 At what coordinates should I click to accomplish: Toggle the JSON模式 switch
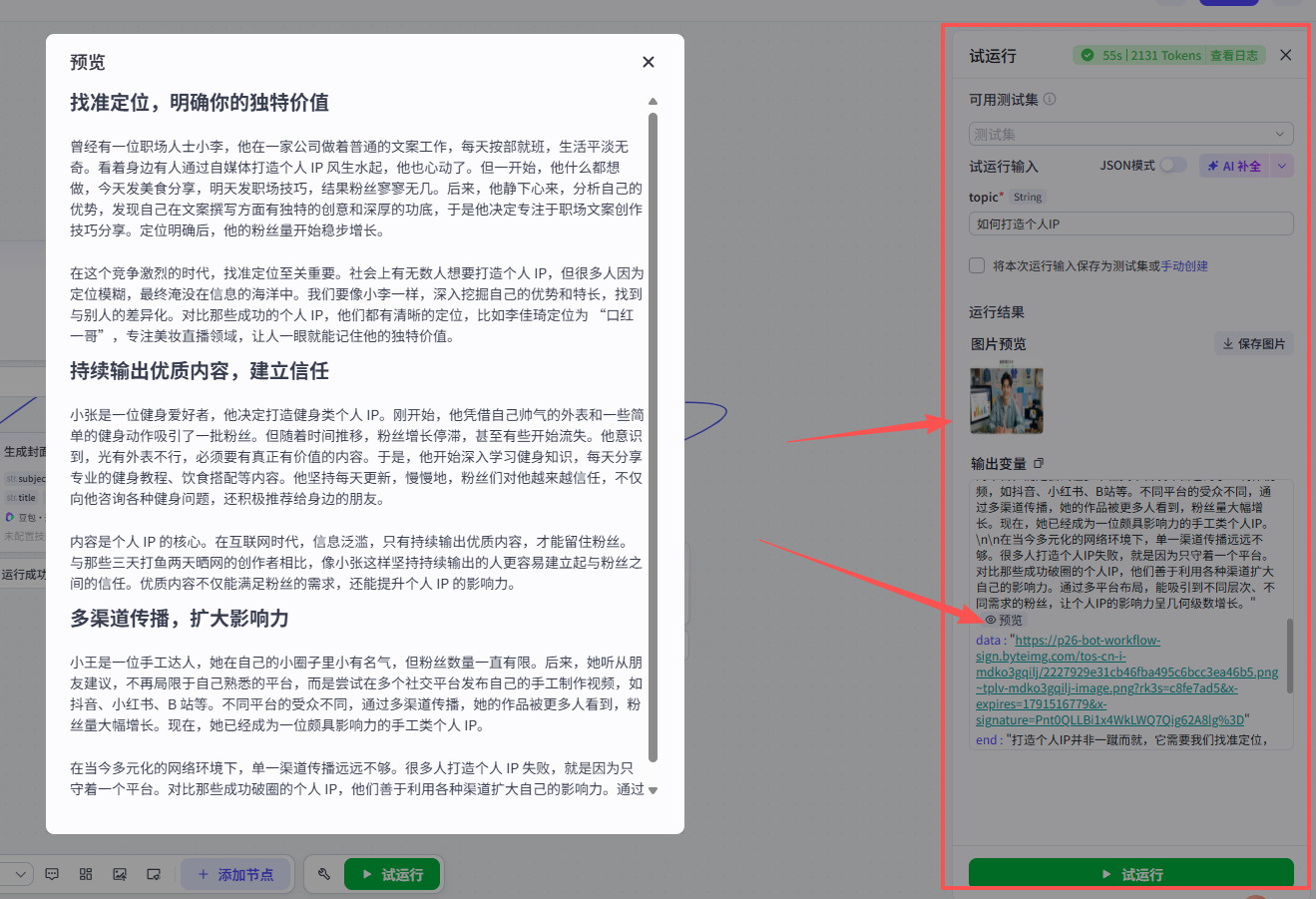click(x=1173, y=165)
